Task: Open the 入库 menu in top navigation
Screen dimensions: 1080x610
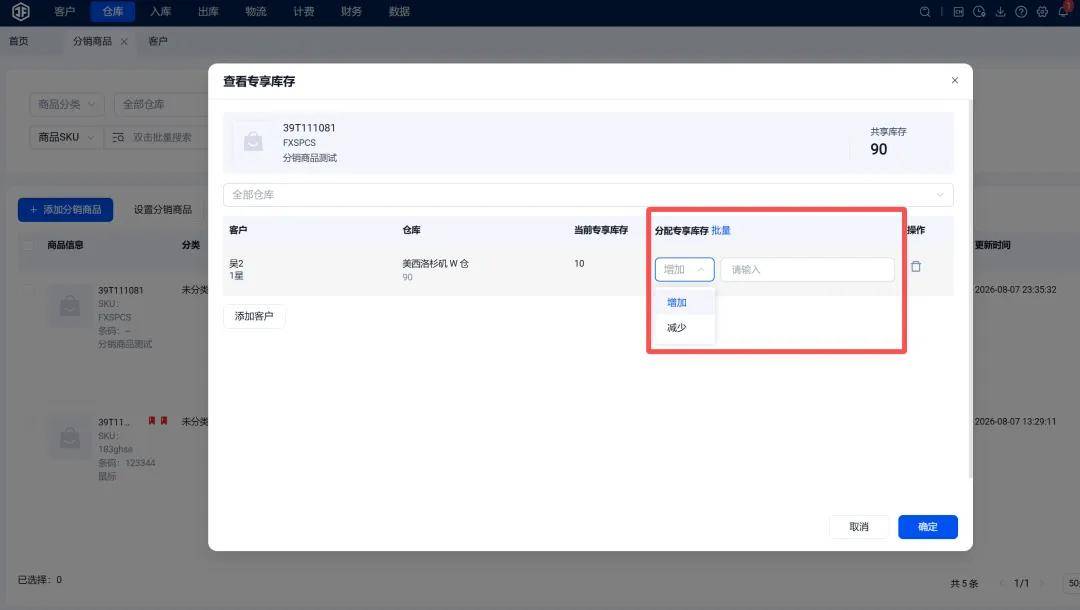Action: pyautogui.click(x=160, y=12)
